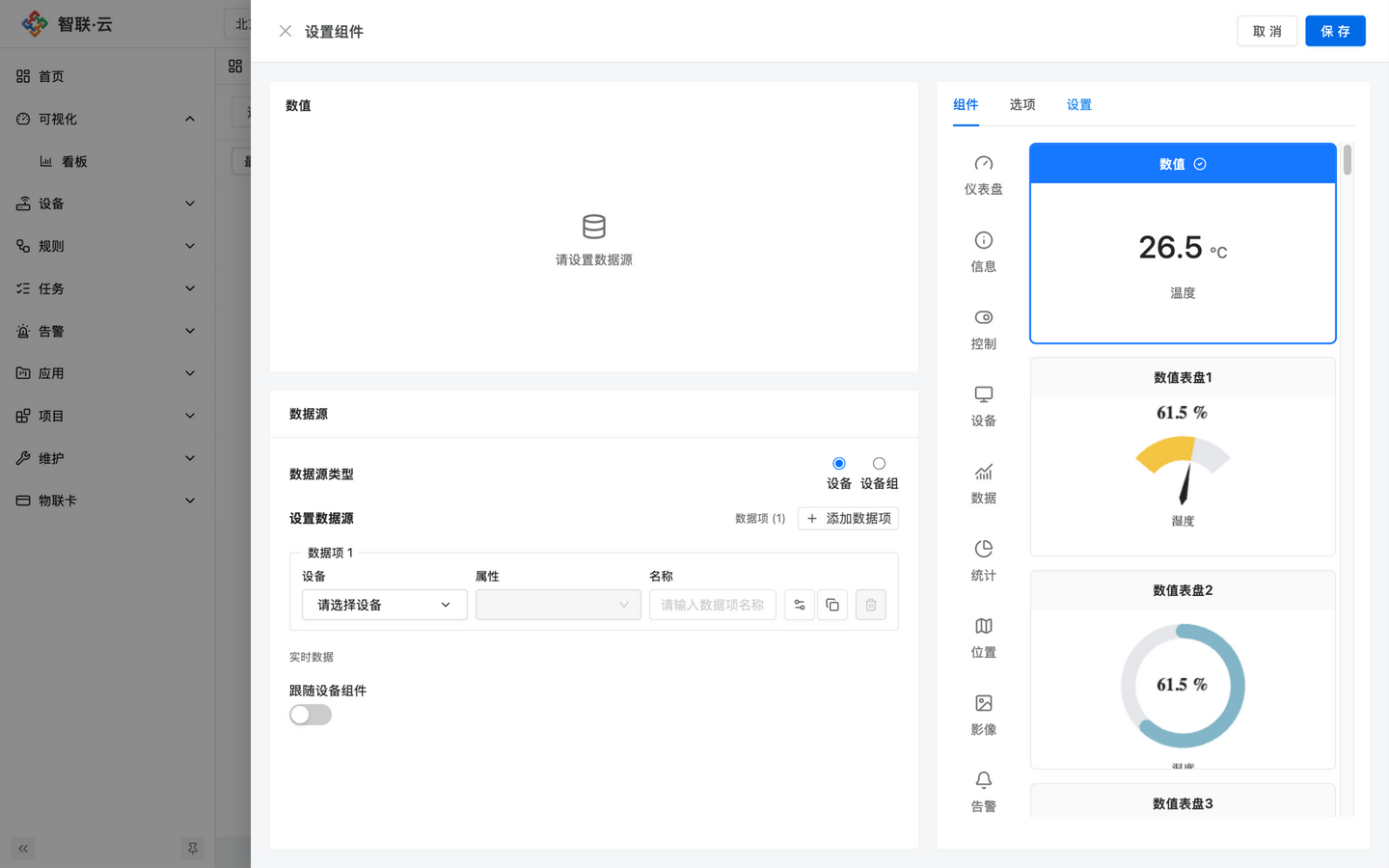The image size is (1389, 868).
Task: Choose the 设备 data source type radio
Action: coord(839,464)
